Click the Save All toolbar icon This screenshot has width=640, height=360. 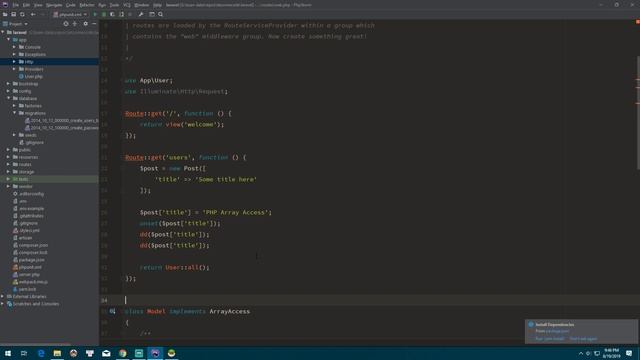point(13,14)
